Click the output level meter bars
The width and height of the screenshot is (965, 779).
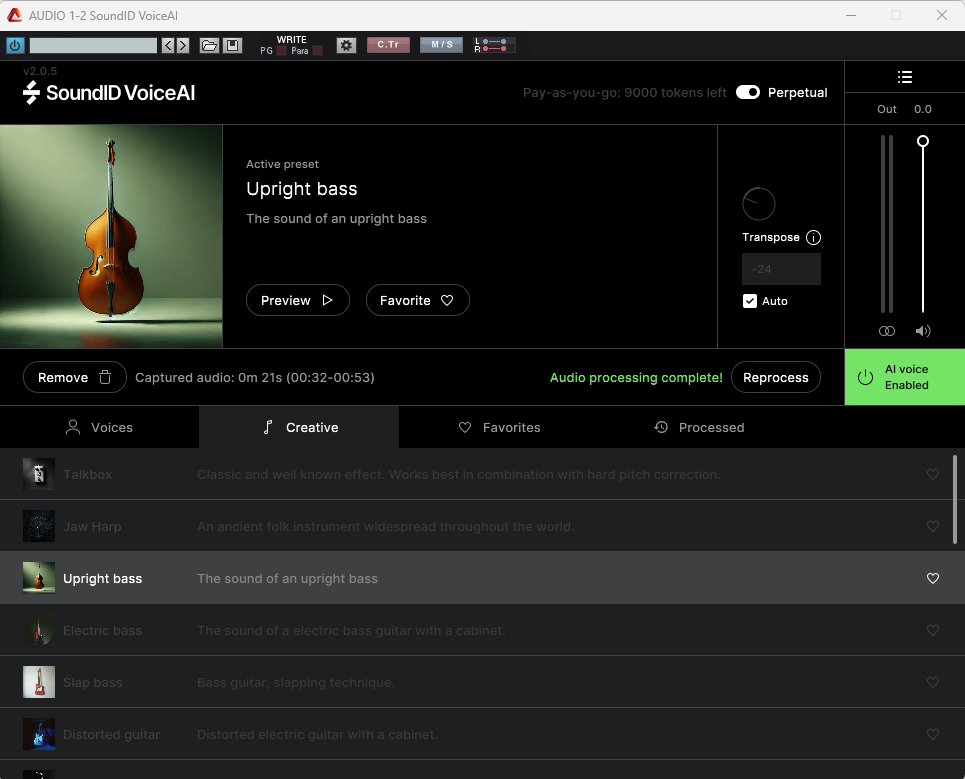[887, 224]
